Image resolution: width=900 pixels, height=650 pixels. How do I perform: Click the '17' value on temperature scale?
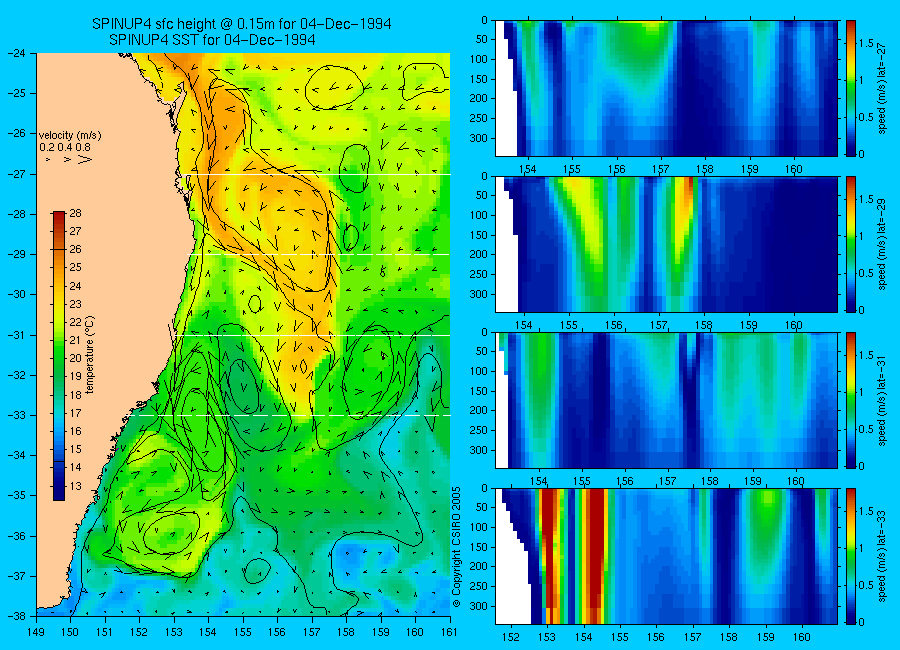point(76,413)
